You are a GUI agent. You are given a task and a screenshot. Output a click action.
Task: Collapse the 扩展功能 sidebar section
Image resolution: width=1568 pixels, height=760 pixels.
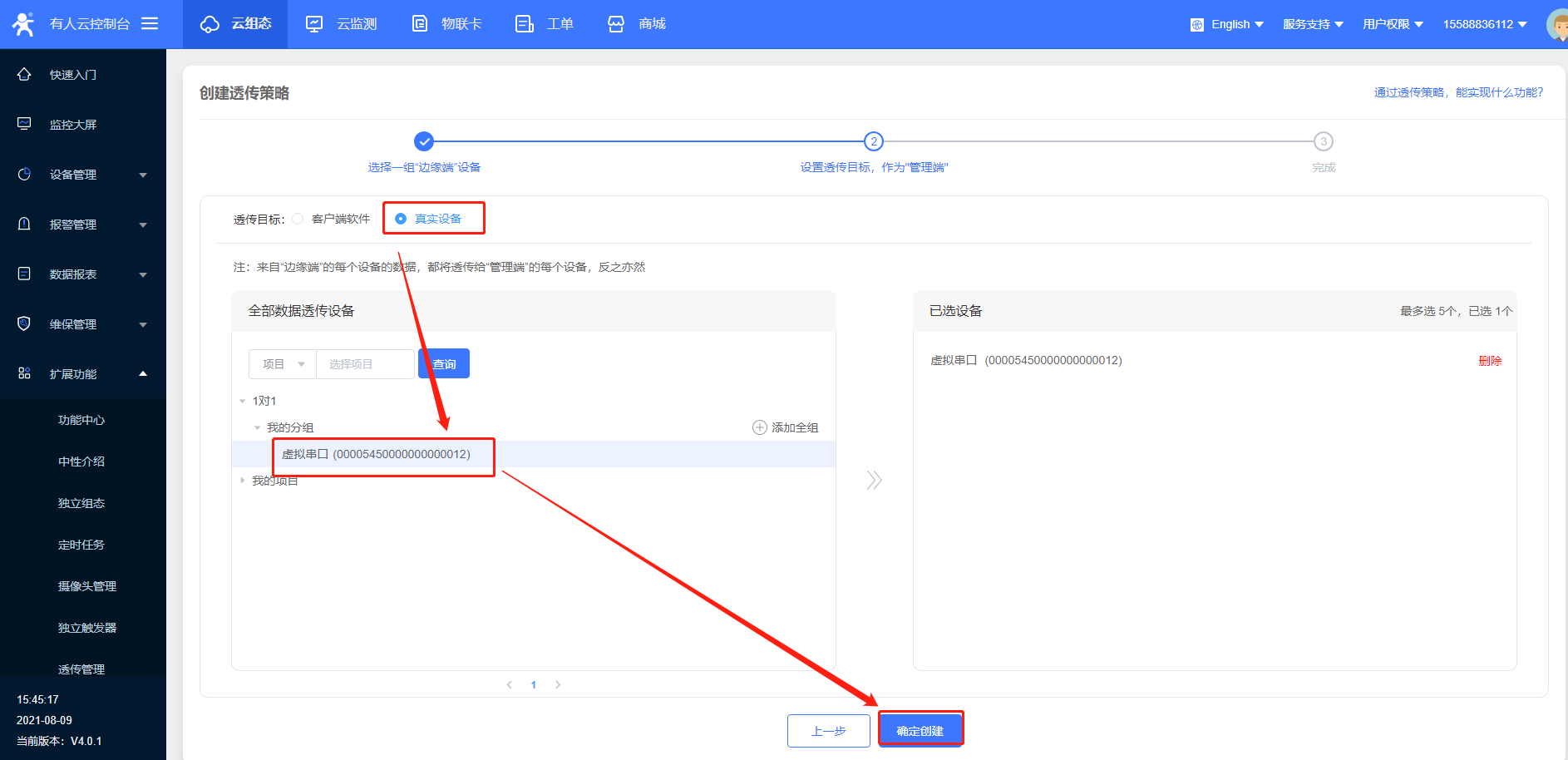coord(143,374)
